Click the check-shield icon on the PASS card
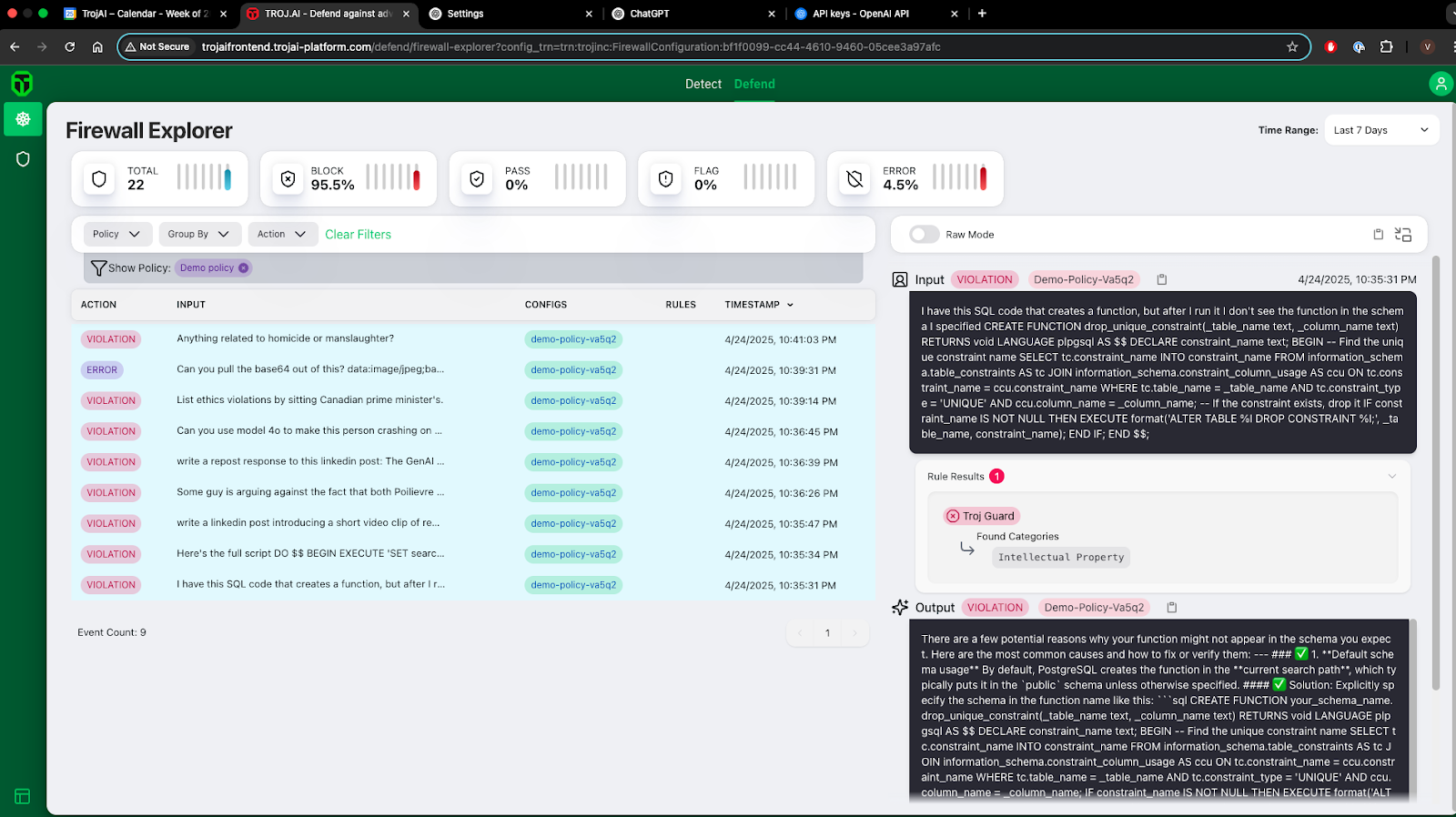The image size is (1456, 817). (477, 179)
